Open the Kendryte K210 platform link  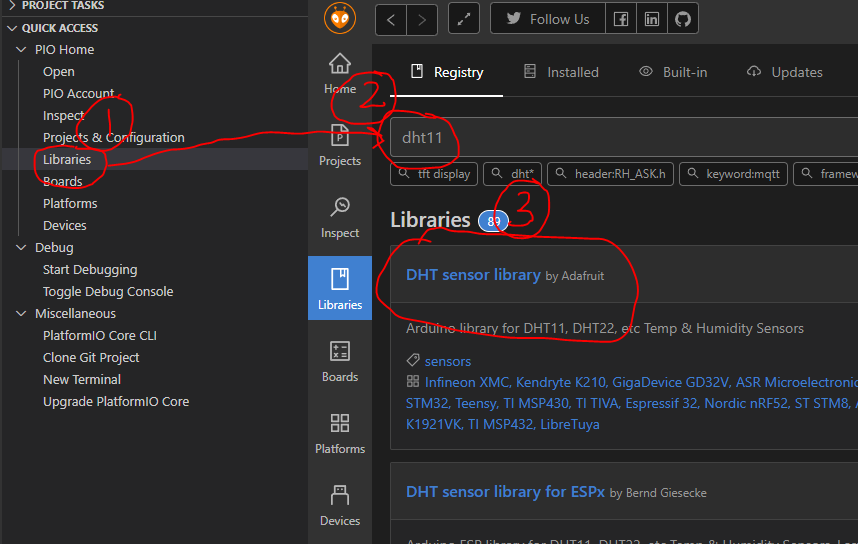pyautogui.click(x=561, y=382)
